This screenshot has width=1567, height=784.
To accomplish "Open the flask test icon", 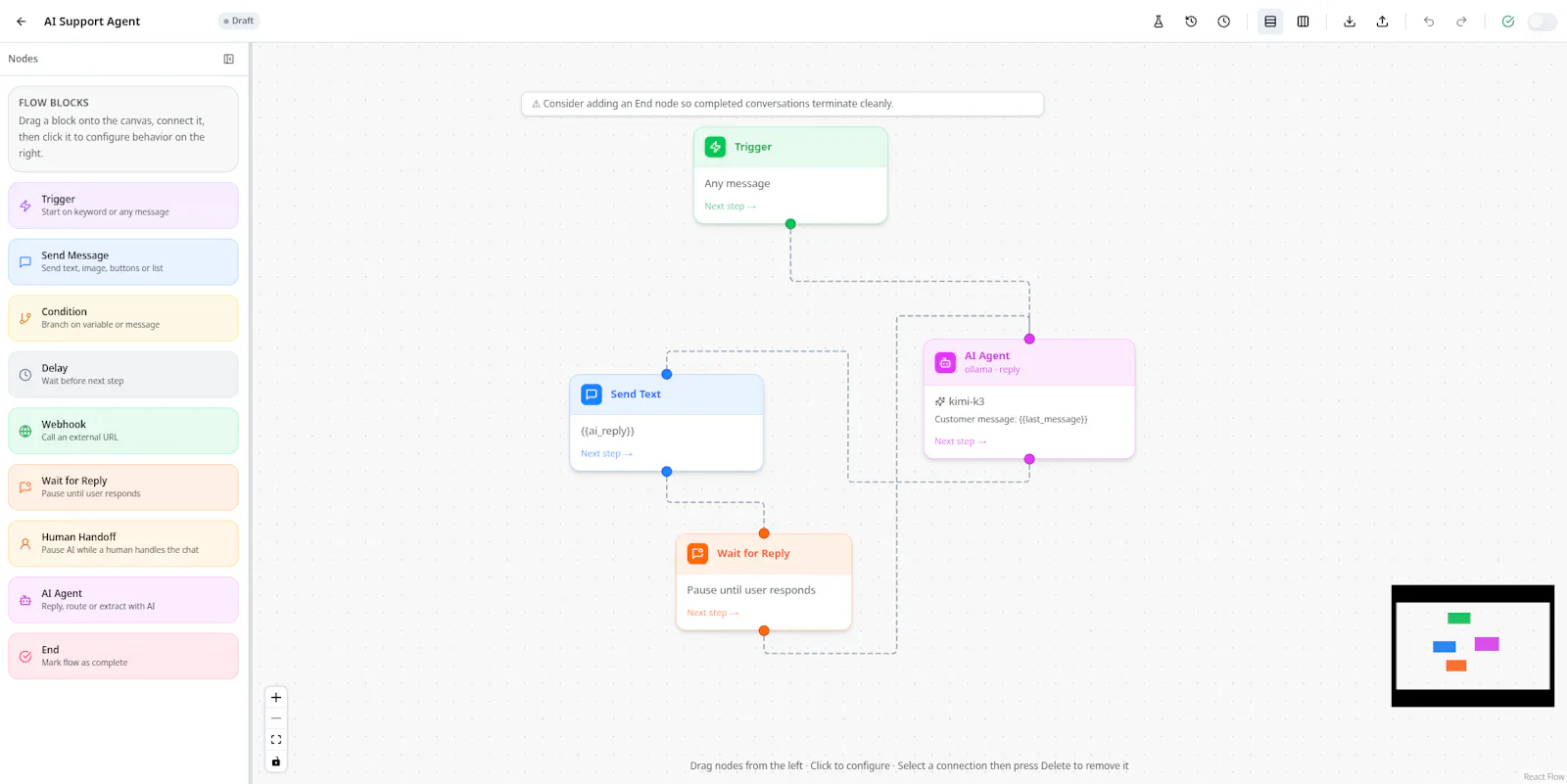I will (x=1159, y=21).
